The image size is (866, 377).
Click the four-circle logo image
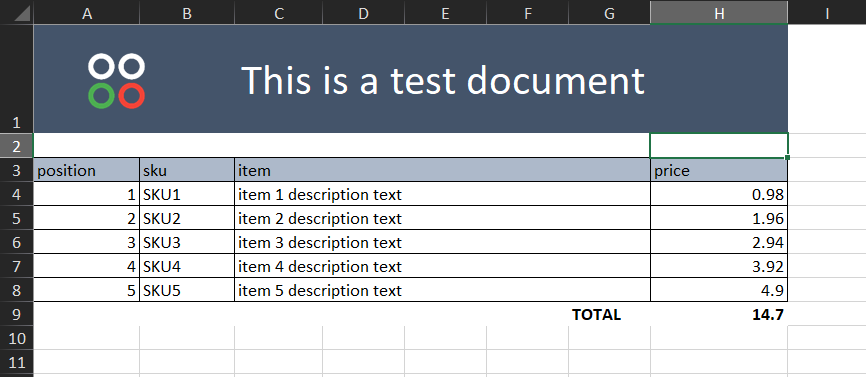coord(117,81)
